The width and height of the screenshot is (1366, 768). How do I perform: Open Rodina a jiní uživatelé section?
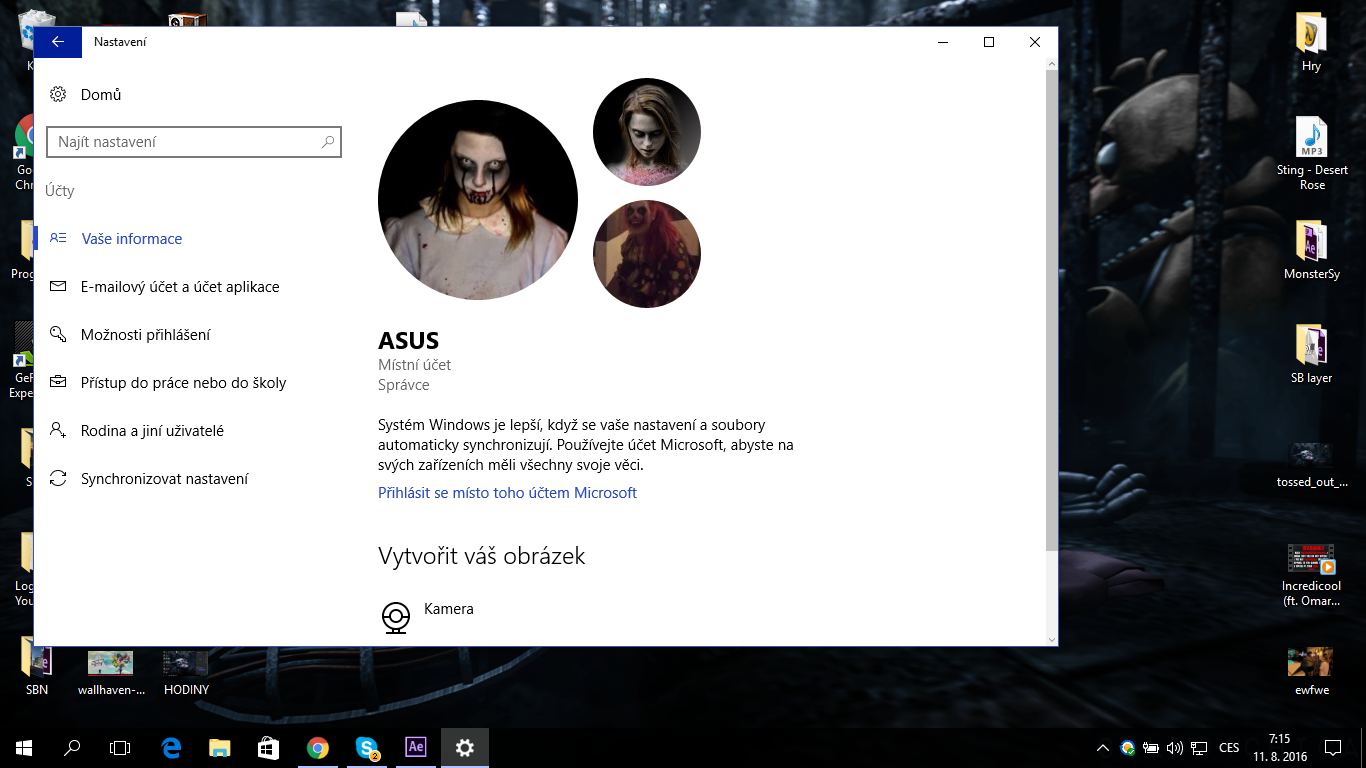(x=152, y=431)
